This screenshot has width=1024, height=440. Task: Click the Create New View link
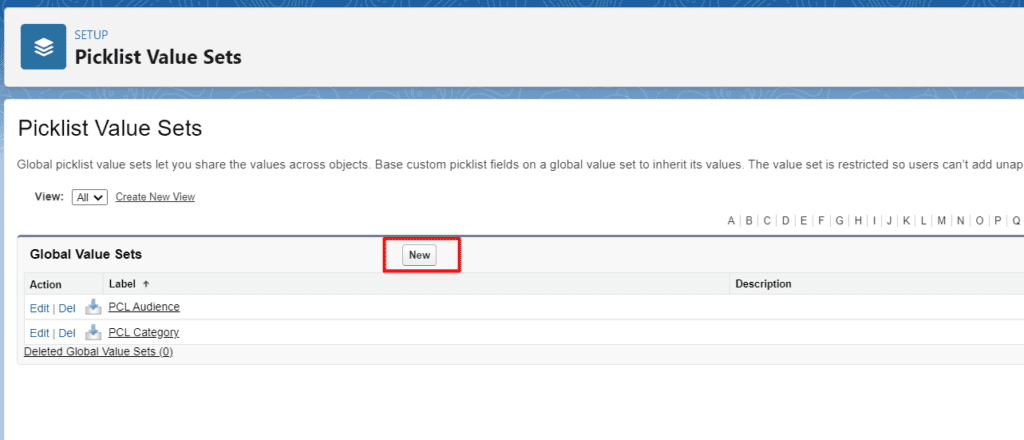(x=155, y=197)
